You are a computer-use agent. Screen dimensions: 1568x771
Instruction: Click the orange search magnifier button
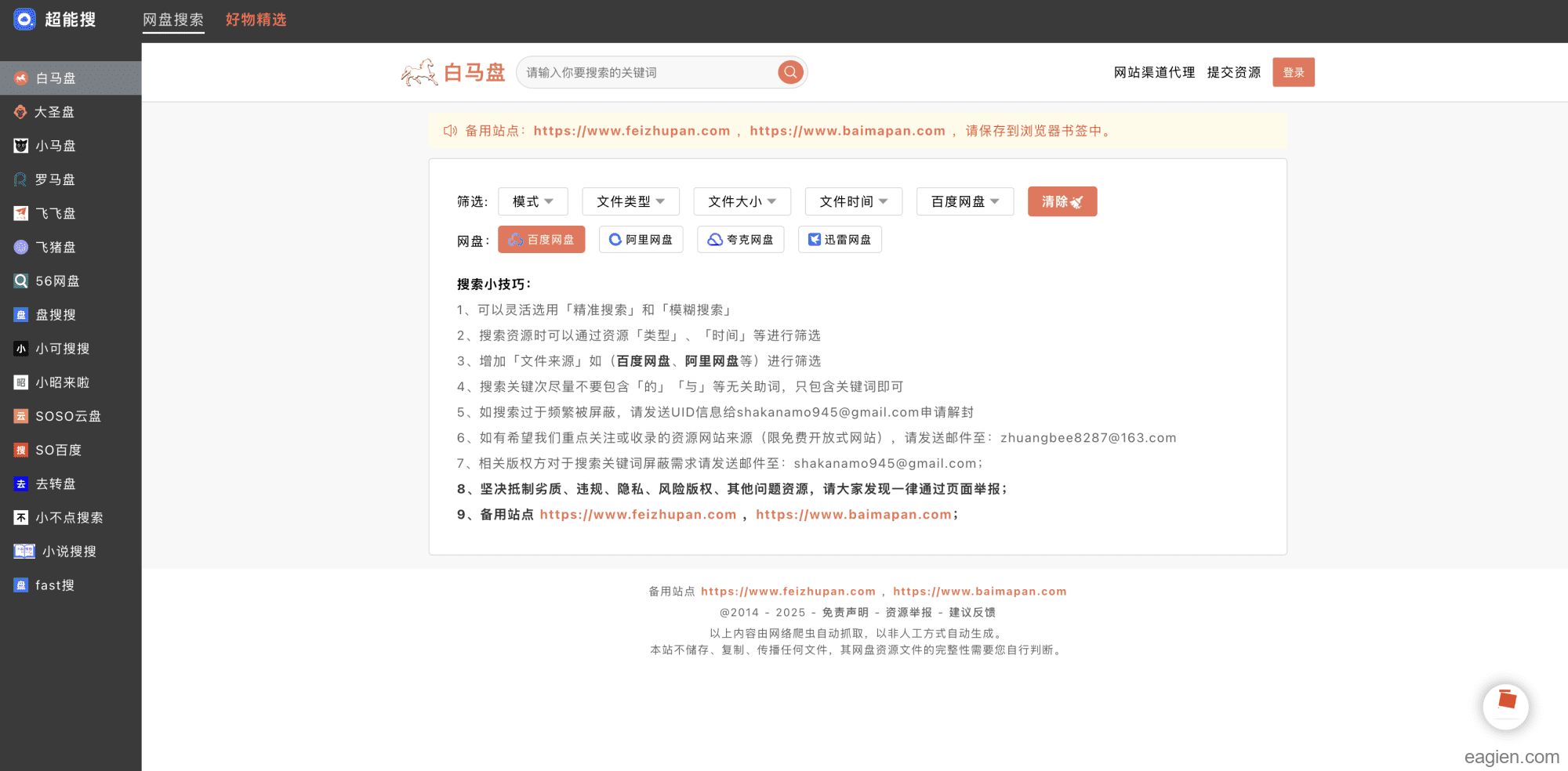(x=790, y=72)
